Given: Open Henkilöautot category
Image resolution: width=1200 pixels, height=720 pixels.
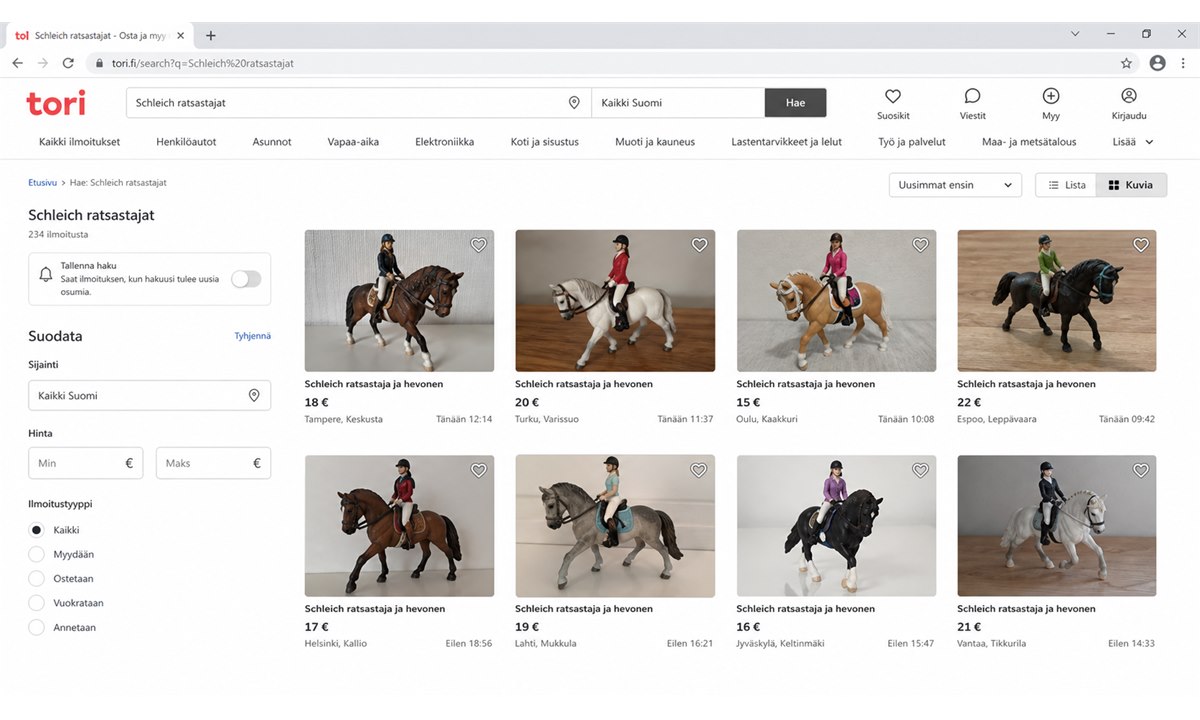Looking at the screenshot, I should 186,142.
